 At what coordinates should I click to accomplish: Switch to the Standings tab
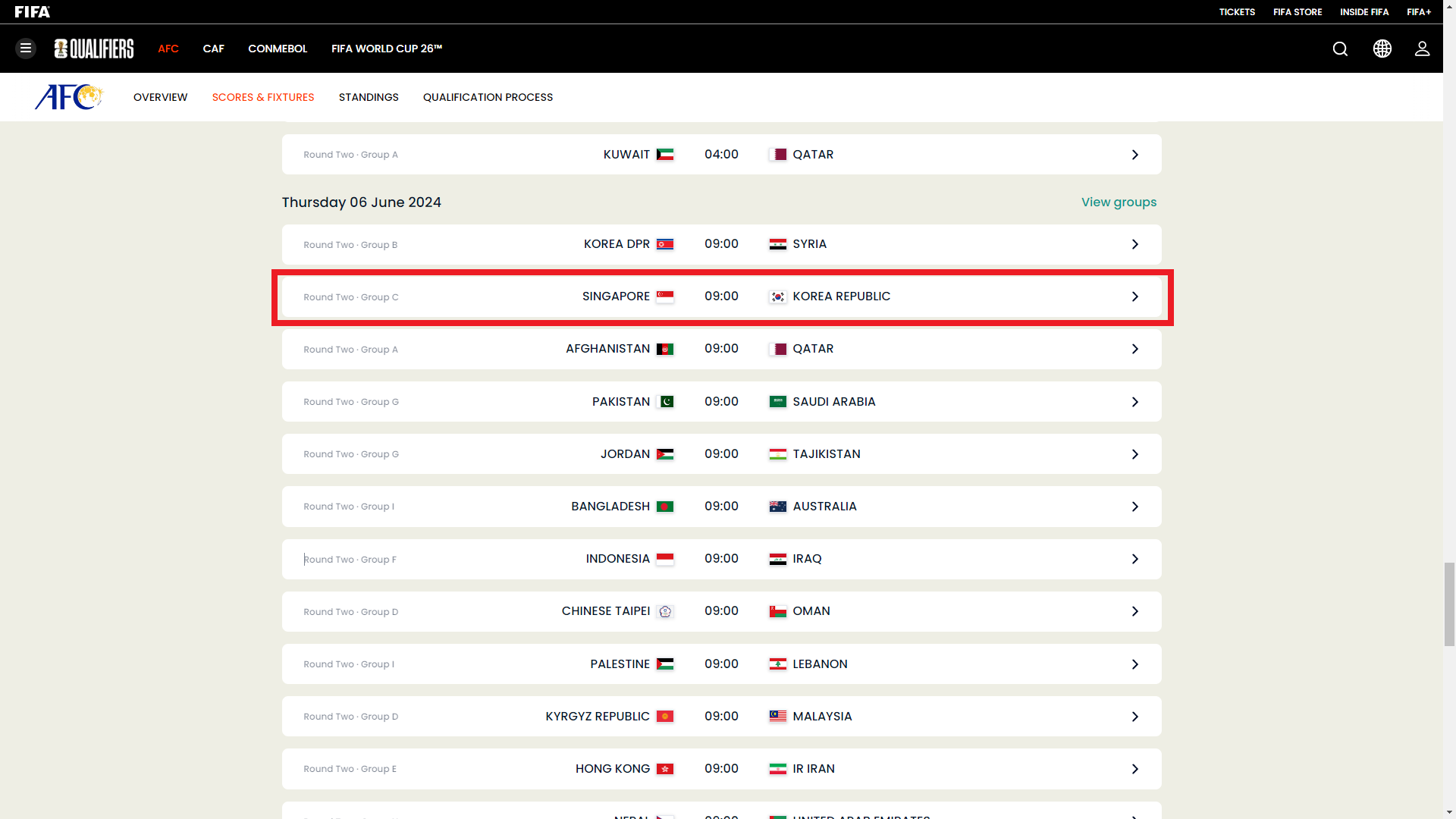369,97
